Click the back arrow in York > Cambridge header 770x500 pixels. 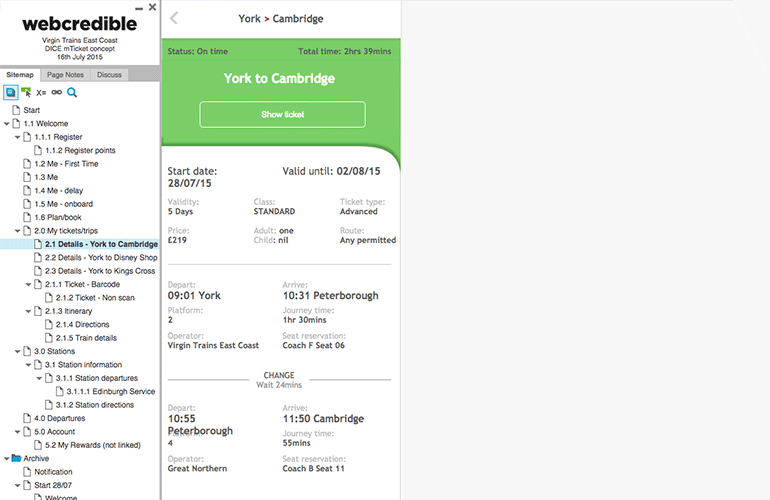click(175, 18)
